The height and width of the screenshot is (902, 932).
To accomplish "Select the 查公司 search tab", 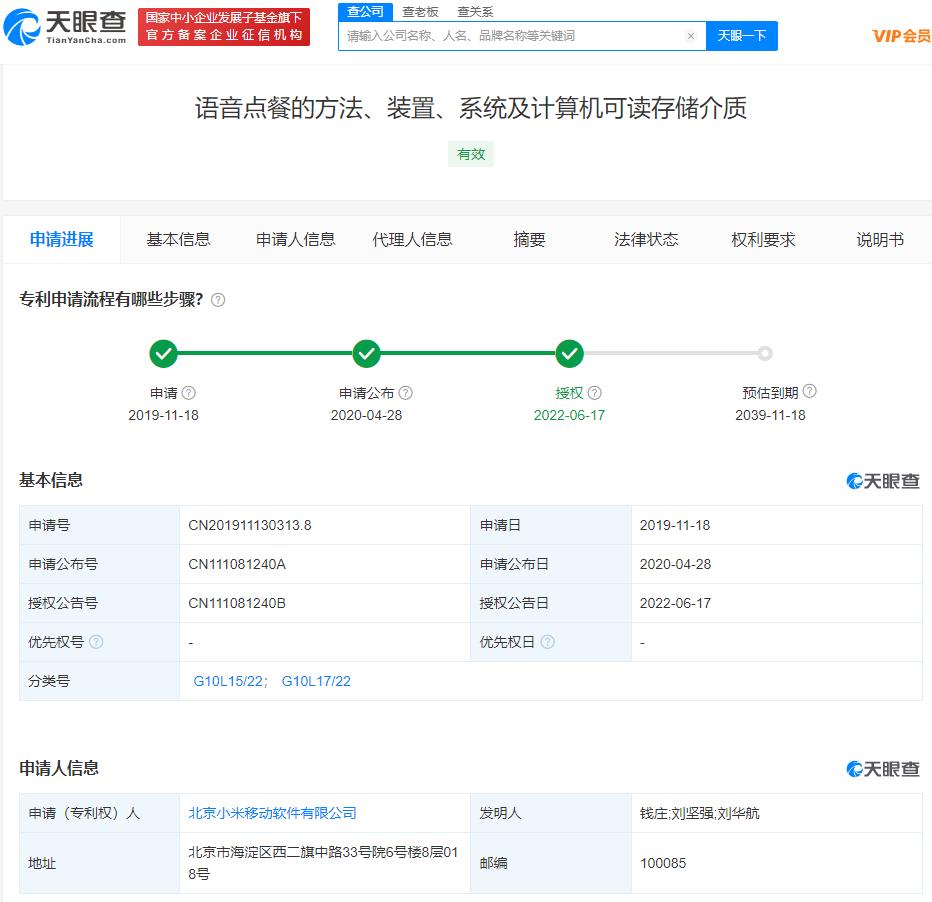I will pyautogui.click(x=365, y=12).
